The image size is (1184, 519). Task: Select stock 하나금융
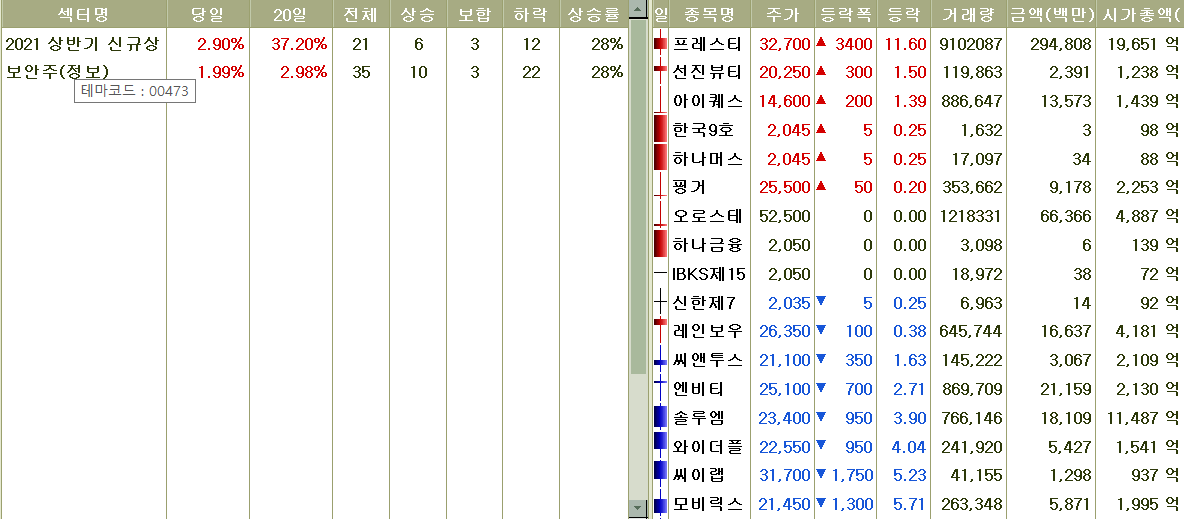tap(708, 245)
